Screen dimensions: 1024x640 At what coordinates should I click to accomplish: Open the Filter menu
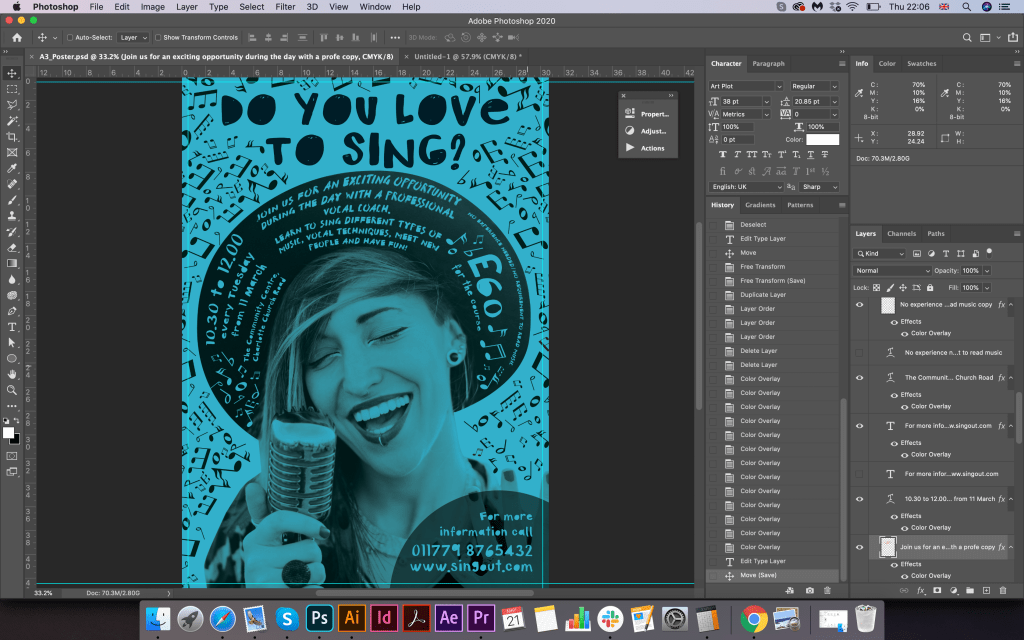pyautogui.click(x=285, y=7)
